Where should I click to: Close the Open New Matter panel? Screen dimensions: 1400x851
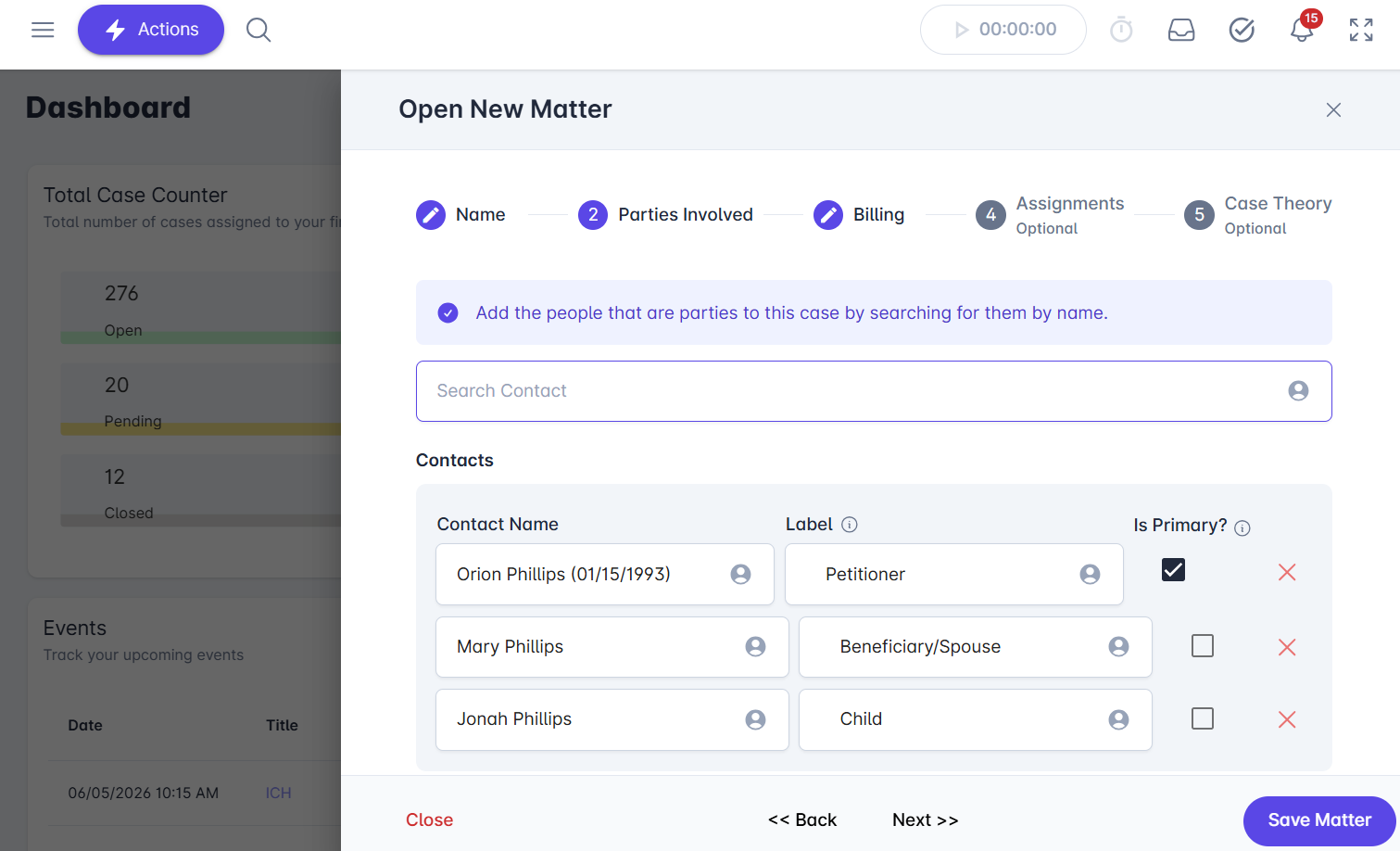tap(1333, 110)
